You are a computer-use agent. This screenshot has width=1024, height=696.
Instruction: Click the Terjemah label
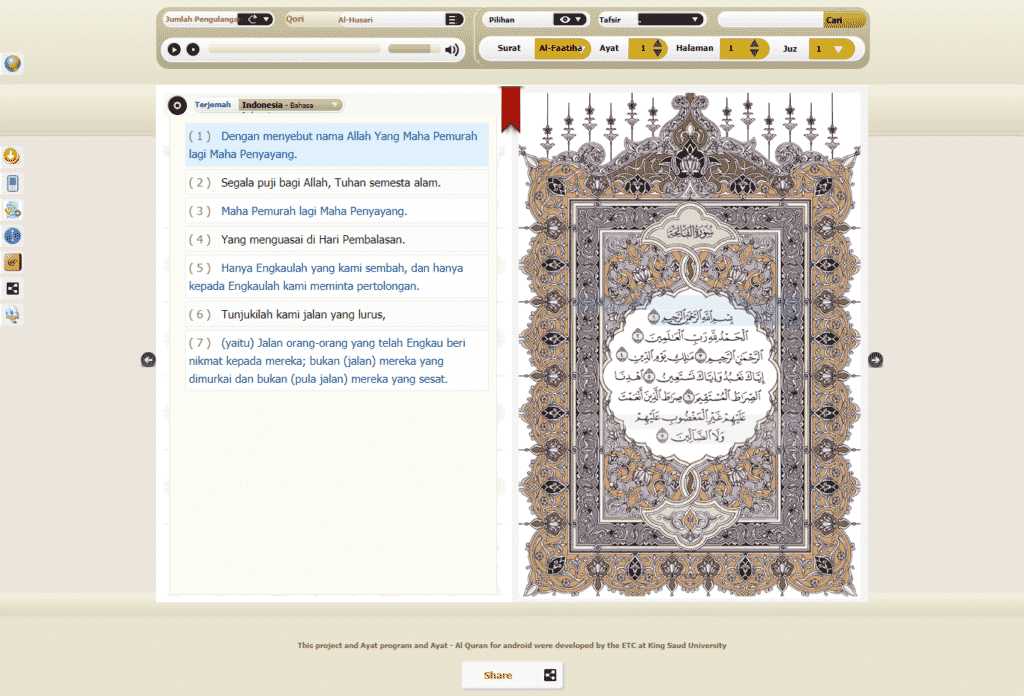coord(213,104)
